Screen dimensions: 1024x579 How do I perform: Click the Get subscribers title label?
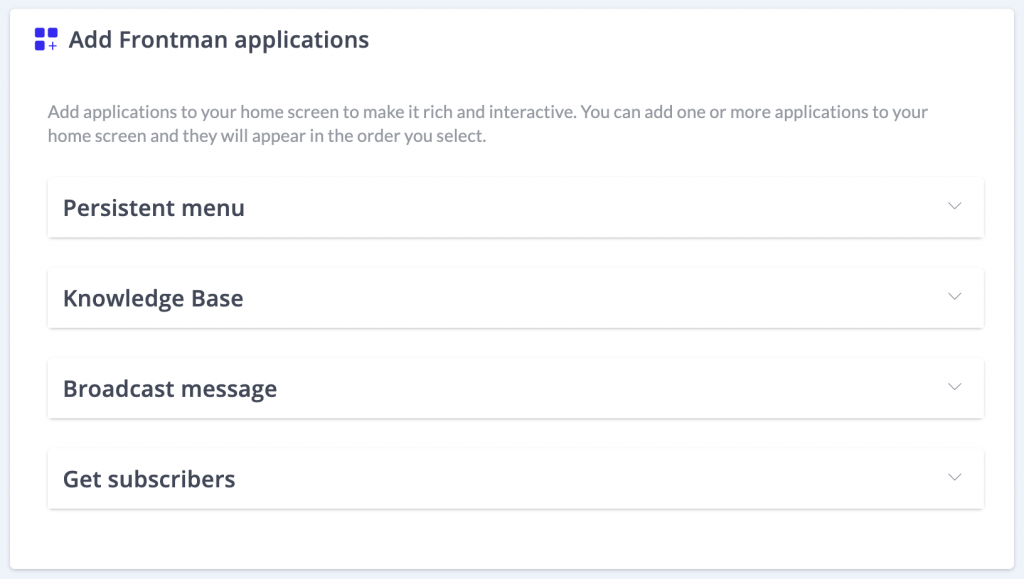pos(149,479)
